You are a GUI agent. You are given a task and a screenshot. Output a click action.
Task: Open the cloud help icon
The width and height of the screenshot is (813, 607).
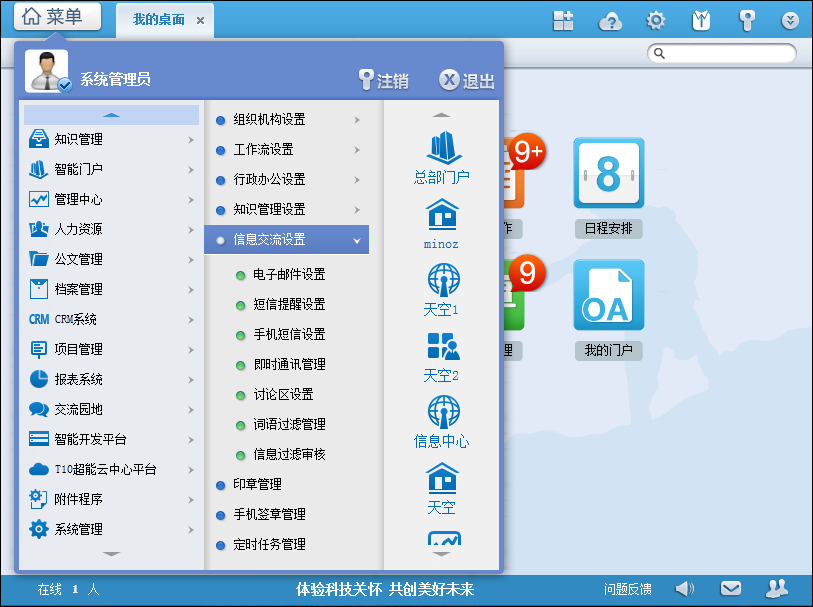[x=610, y=21]
